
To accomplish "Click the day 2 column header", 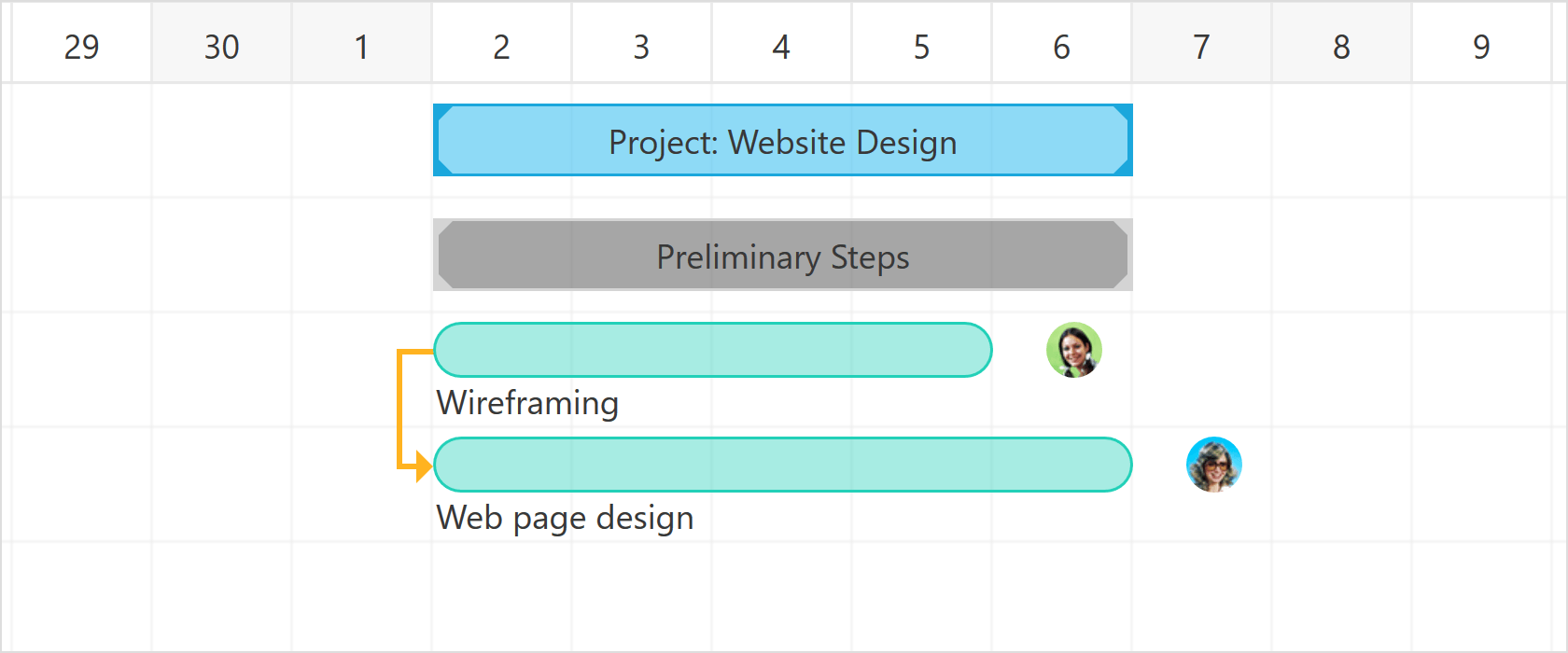I will click(501, 42).
